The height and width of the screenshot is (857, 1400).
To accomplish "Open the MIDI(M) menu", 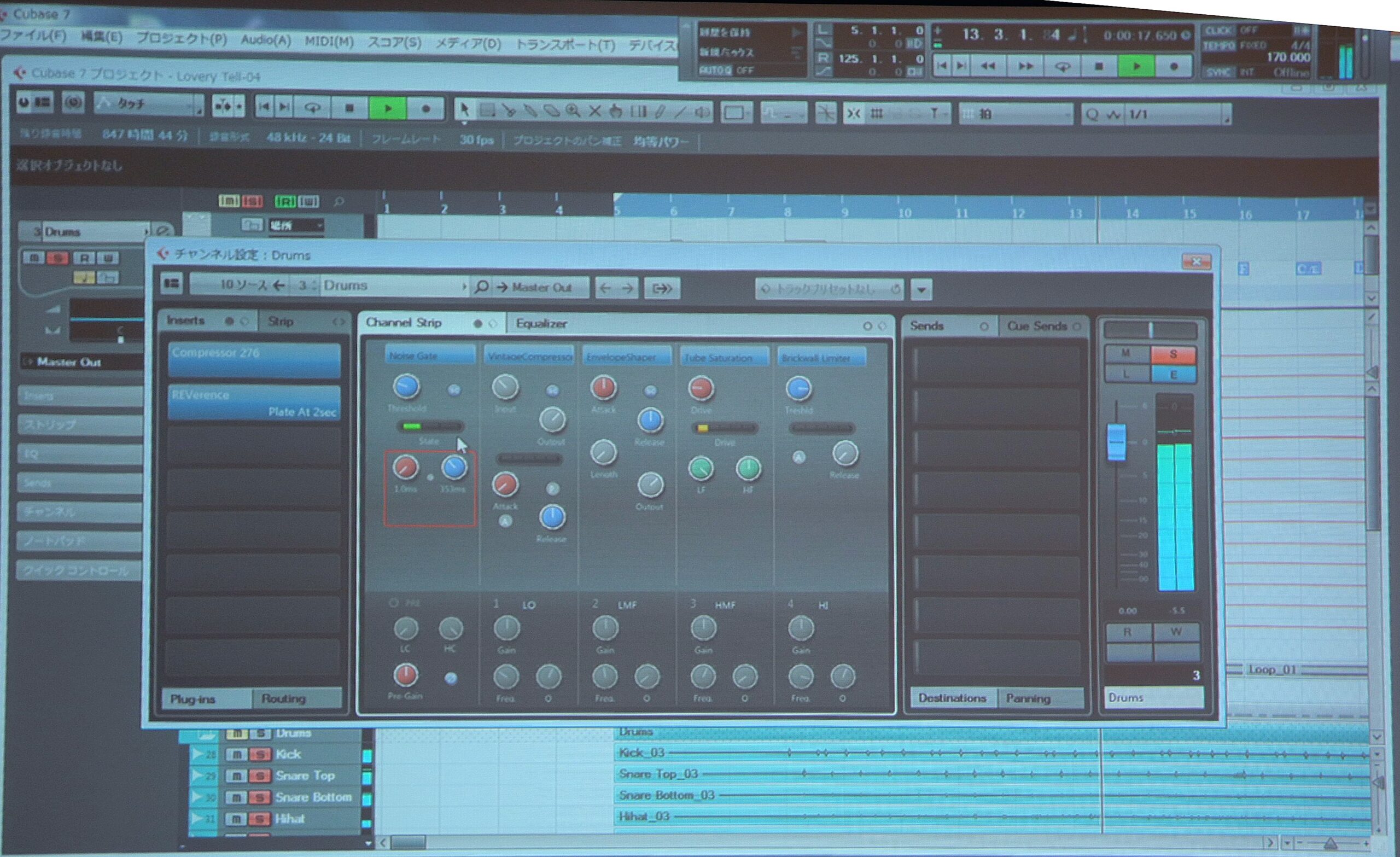I will point(329,42).
